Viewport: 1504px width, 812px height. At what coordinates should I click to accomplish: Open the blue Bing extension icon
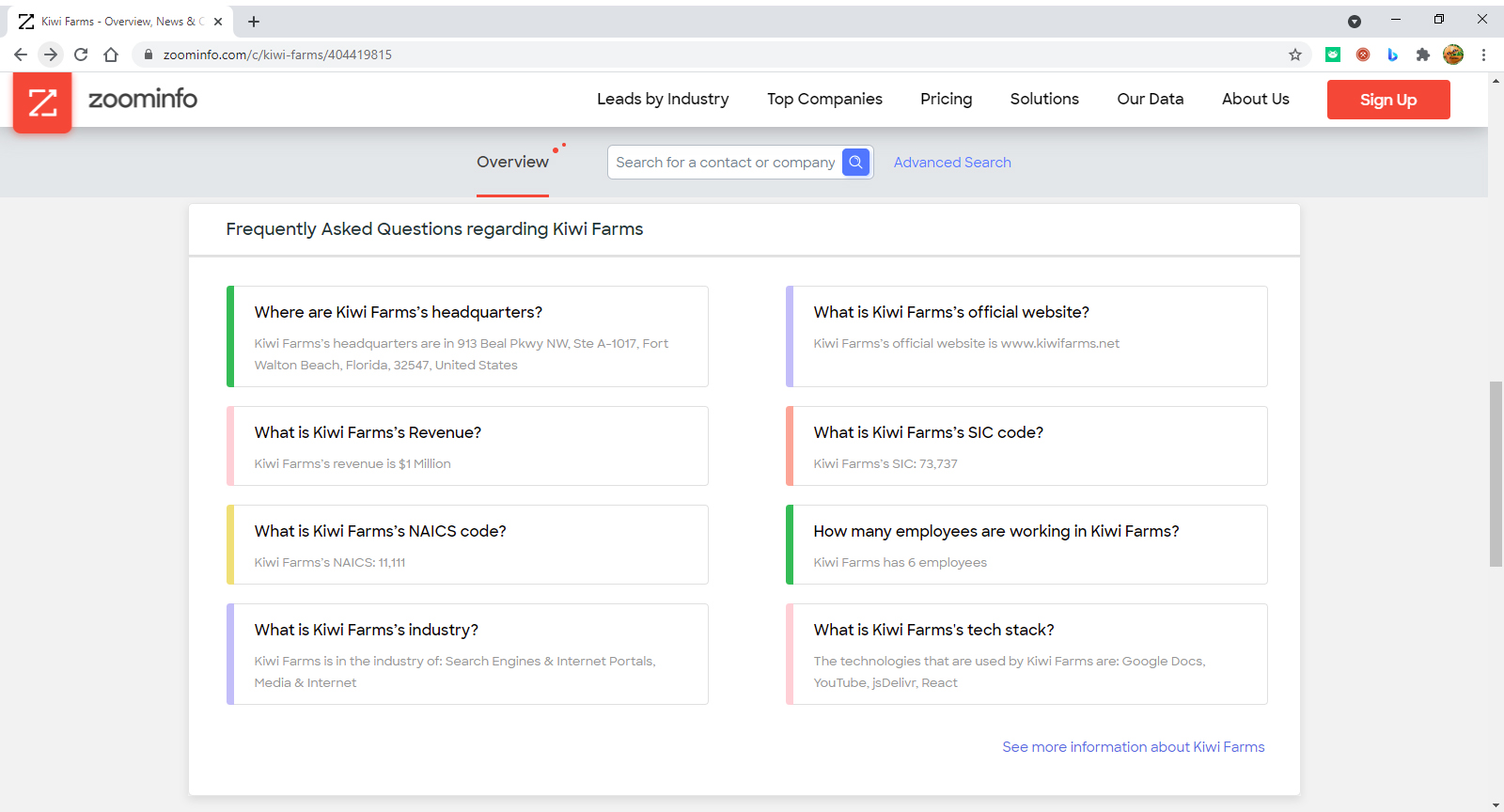coord(1393,55)
